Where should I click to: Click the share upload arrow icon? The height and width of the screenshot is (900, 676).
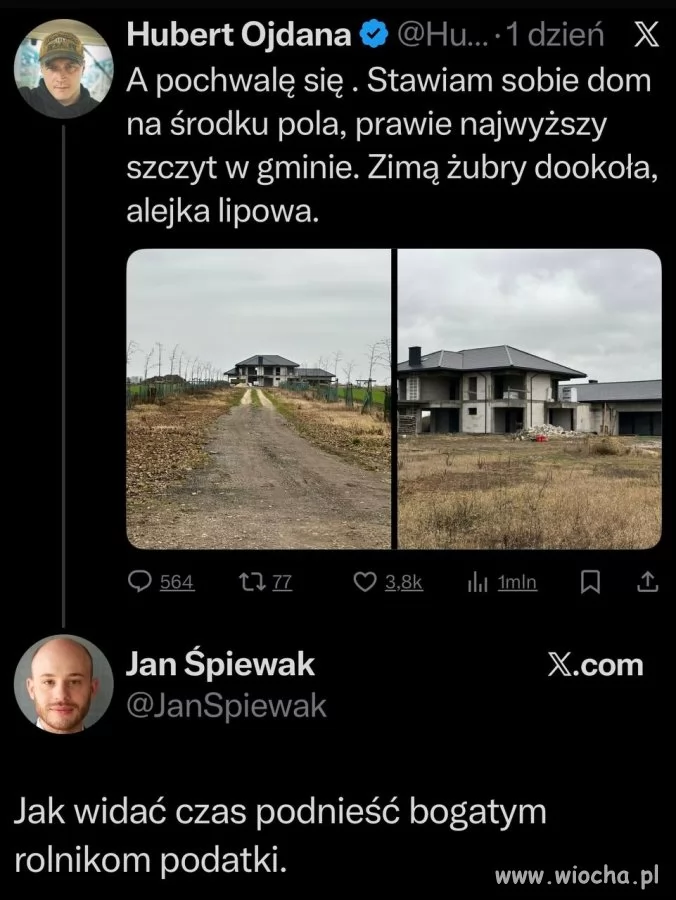(647, 581)
